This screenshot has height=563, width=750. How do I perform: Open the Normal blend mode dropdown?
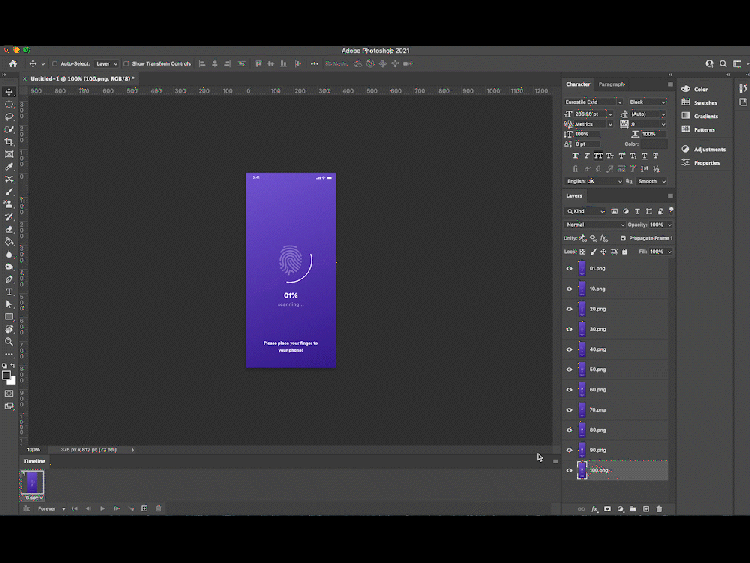[595, 224]
